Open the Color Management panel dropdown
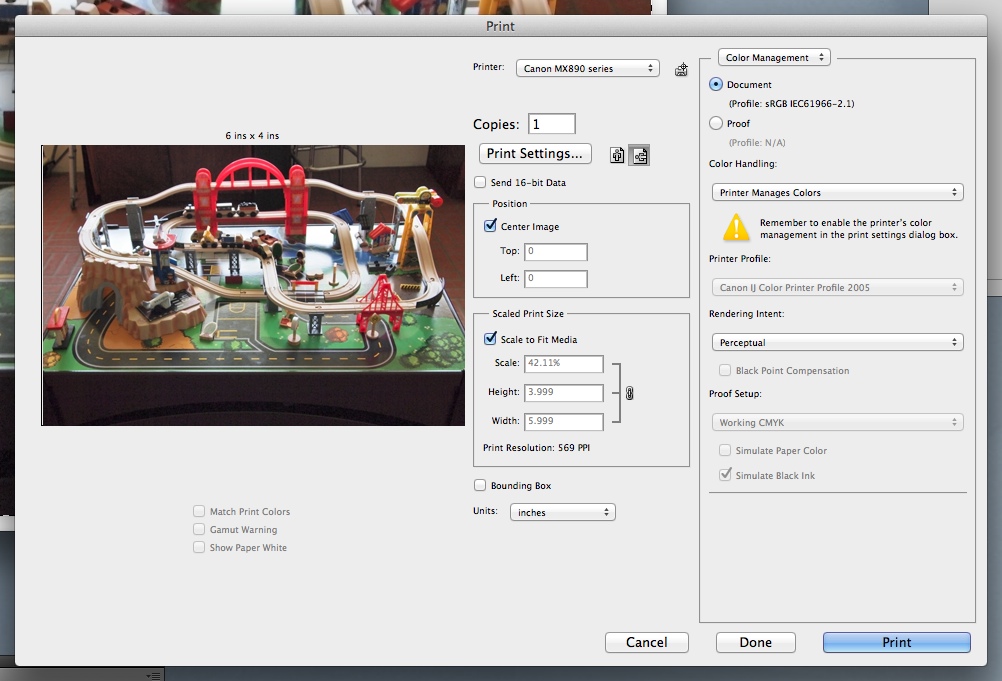The width and height of the screenshot is (1002, 681). click(x=774, y=58)
